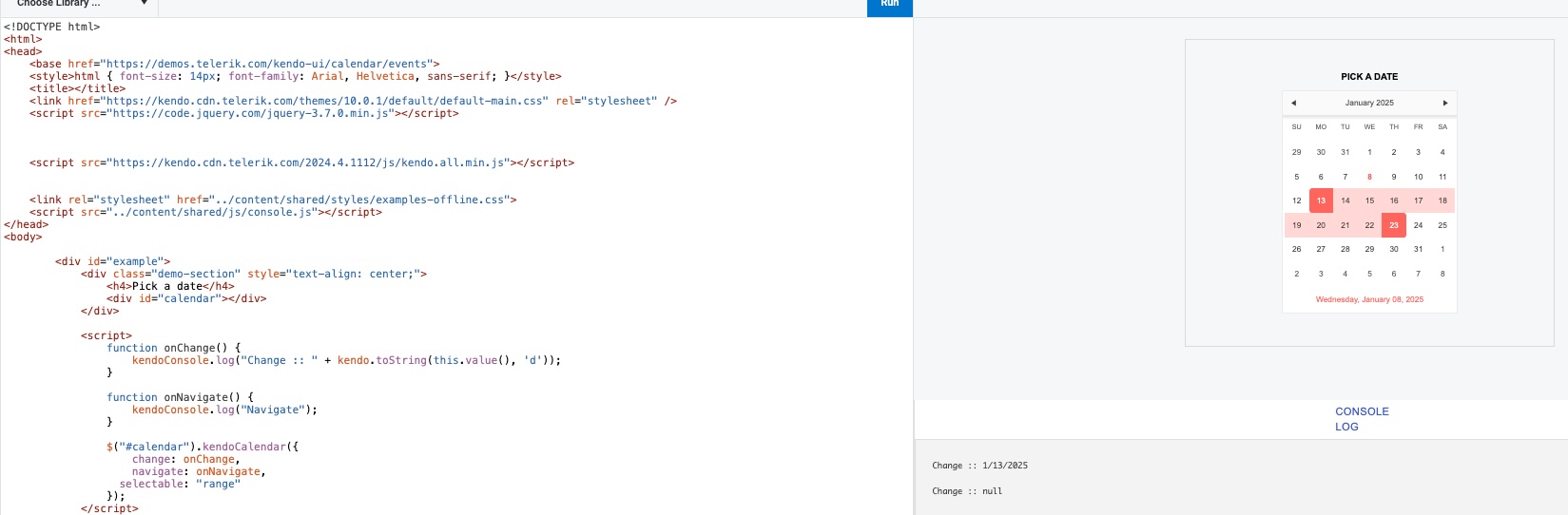The width and height of the screenshot is (1568, 515).
Task: Select January 31 in the calendar
Action: 1418,249
